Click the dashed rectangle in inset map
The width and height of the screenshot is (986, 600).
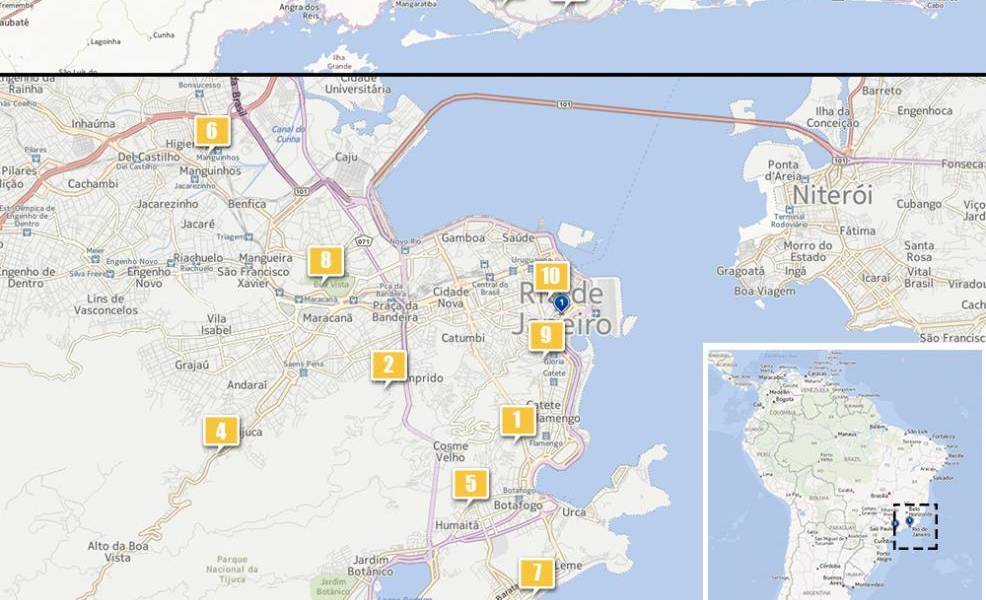[915, 526]
